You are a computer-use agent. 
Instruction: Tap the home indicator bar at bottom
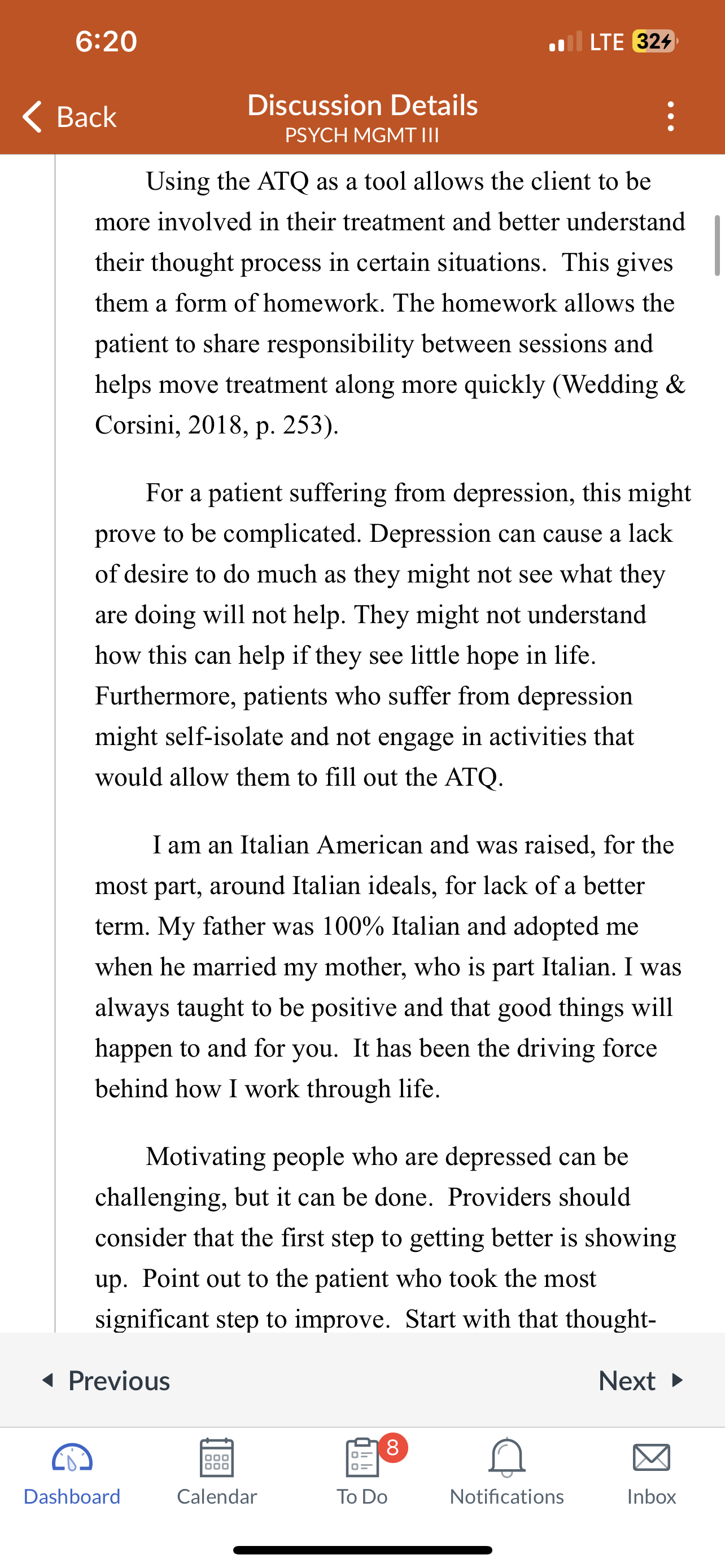(x=362, y=1550)
